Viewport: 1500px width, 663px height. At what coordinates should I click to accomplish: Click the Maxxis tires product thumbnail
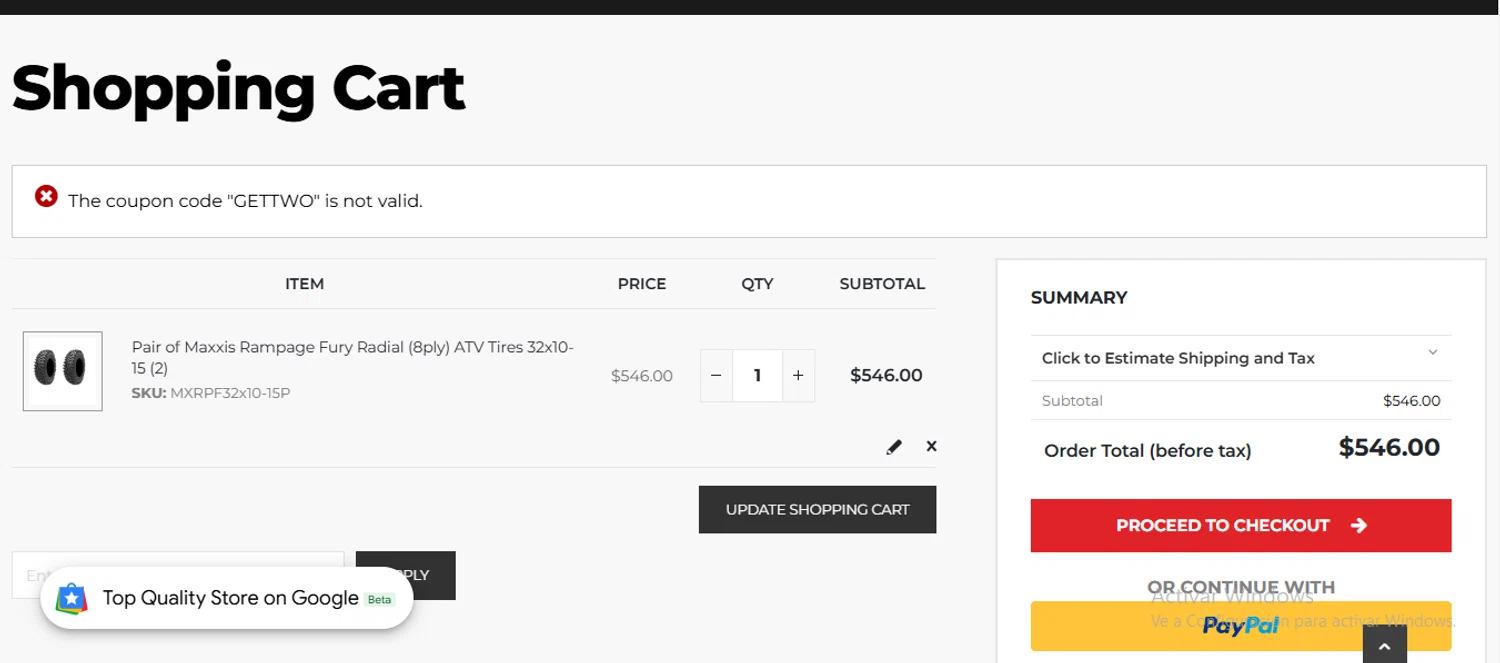tap(62, 371)
